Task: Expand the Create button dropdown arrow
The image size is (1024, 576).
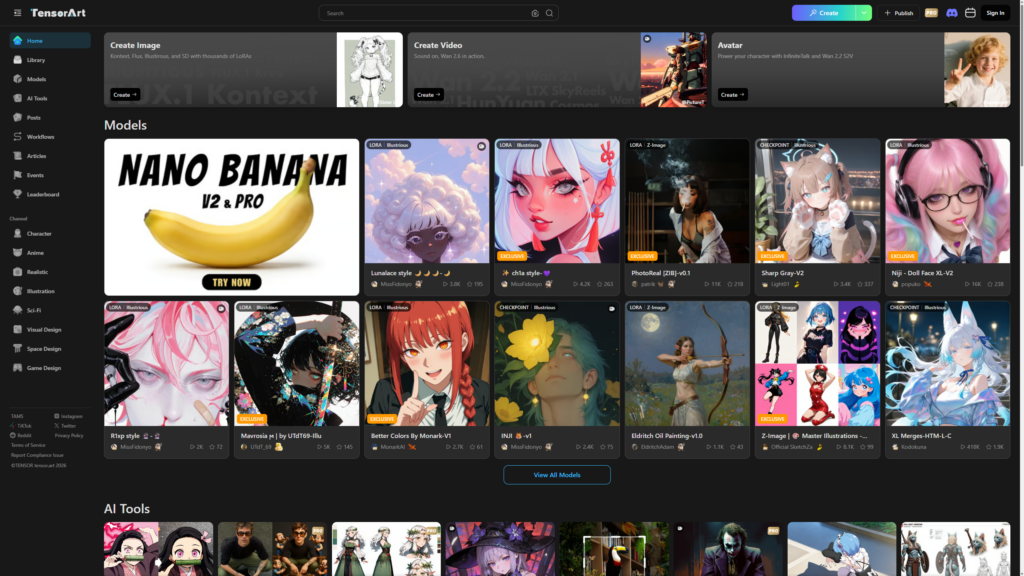Action: (863, 13)
